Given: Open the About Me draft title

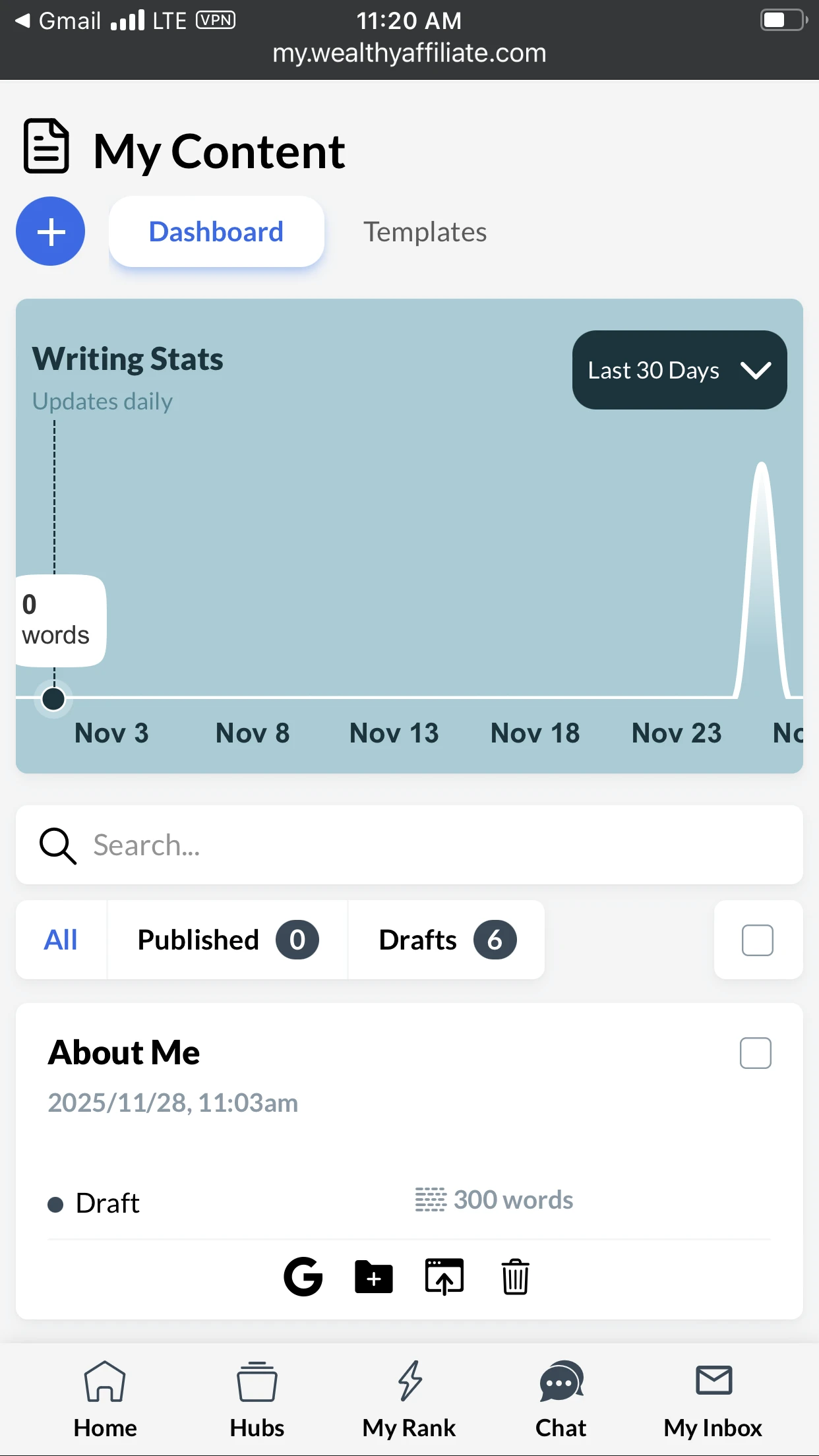Looking at the screenshot, I should [124, 1052].
